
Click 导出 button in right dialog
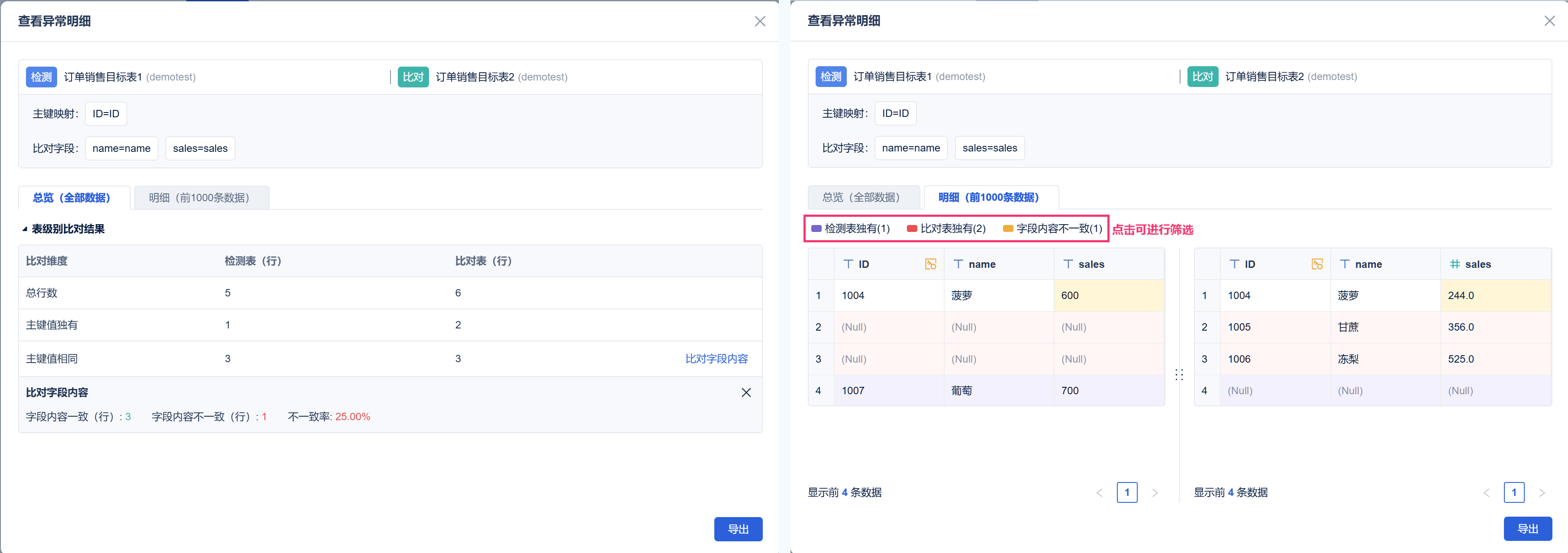(x=1527, y=528)
